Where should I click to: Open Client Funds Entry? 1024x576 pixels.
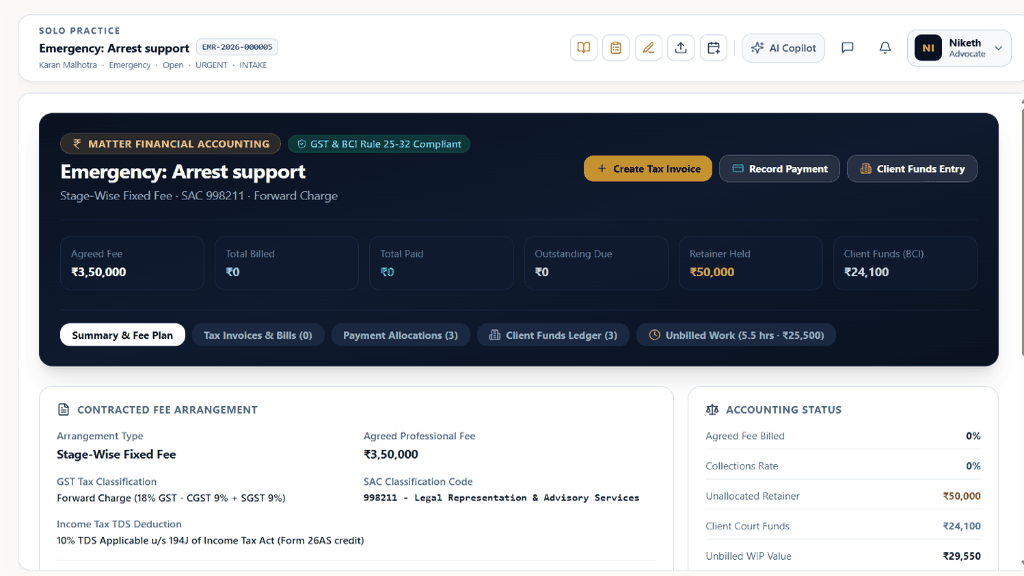pos(912,168)
